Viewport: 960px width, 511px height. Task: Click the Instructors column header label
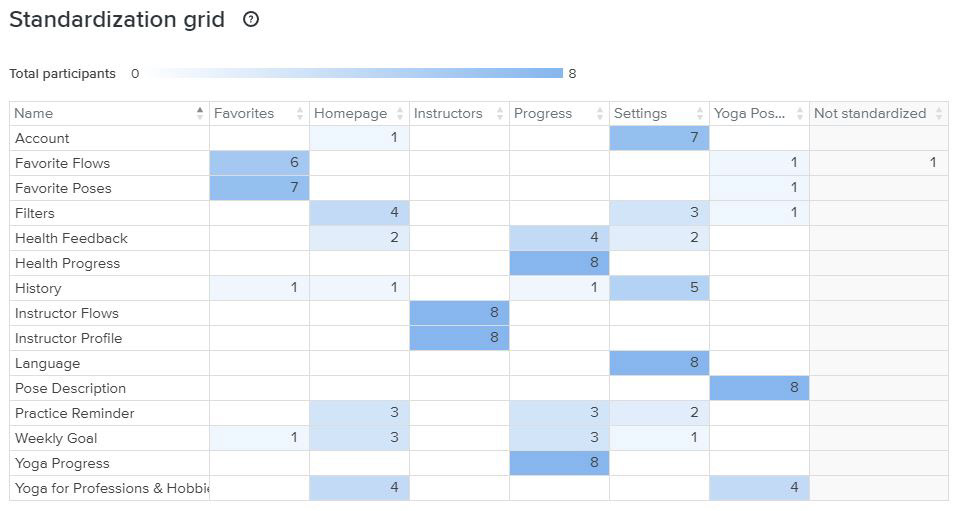point(448,114)
